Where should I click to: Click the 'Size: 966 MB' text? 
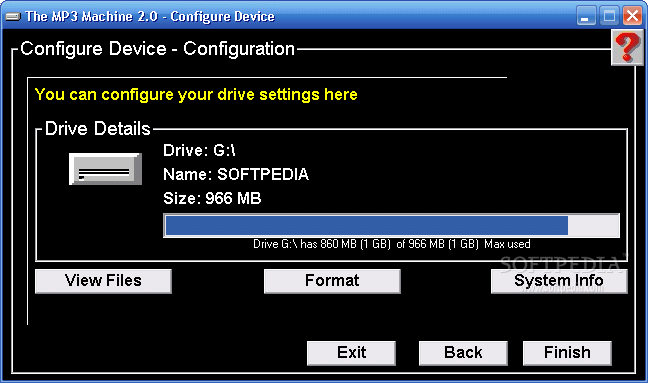click(212, 198)
